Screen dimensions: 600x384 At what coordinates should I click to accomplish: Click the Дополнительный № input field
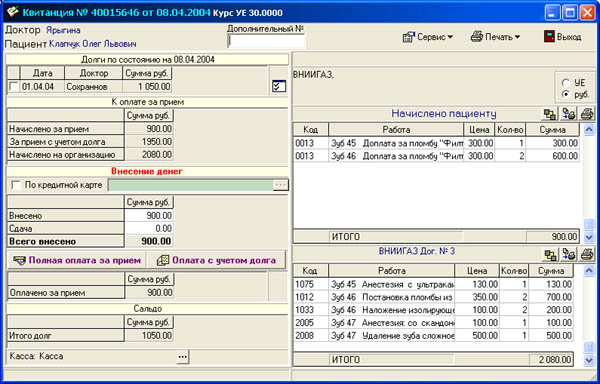(x=266, y=41)
